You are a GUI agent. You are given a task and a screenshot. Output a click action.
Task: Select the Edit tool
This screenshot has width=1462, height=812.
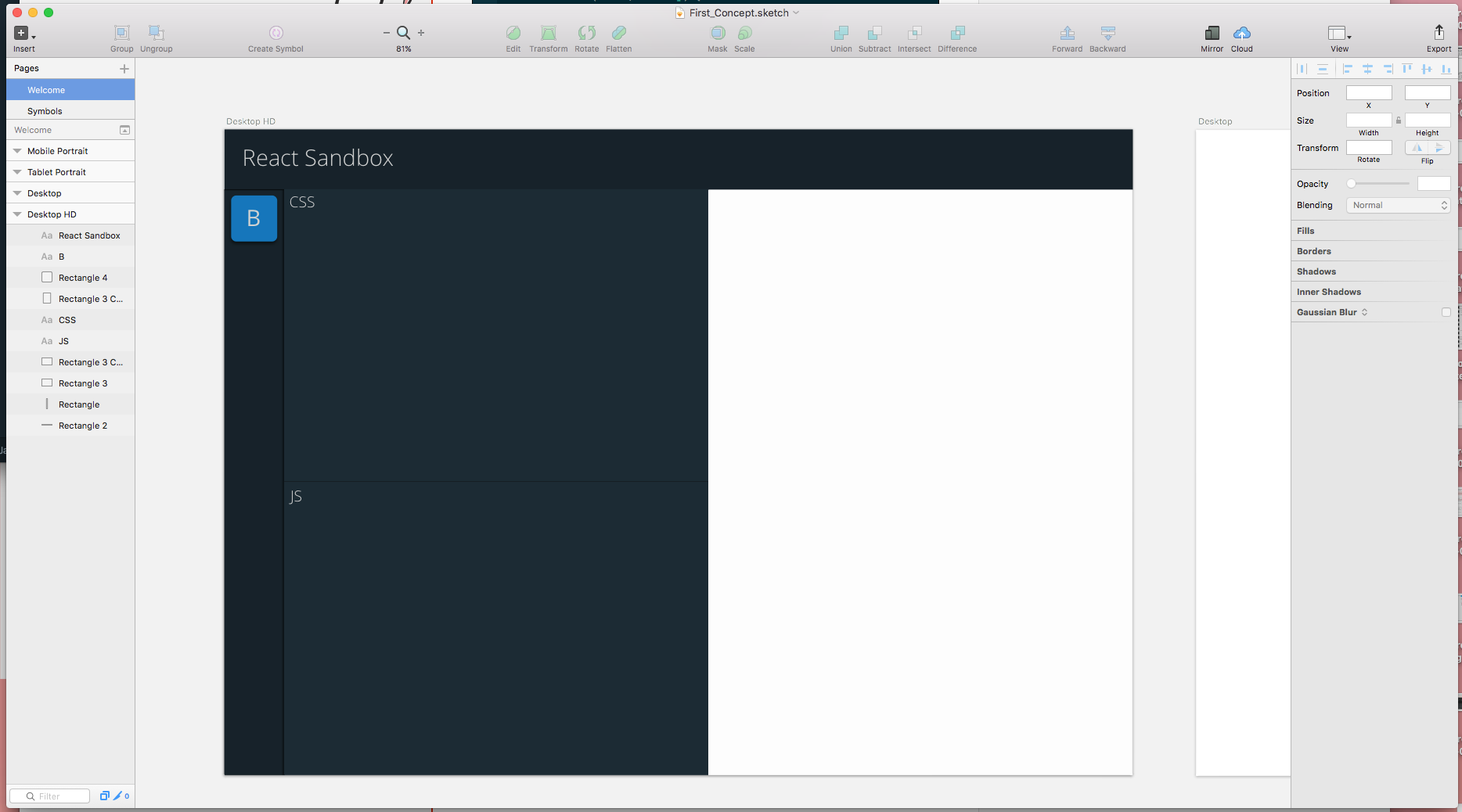tap(513, 33)
